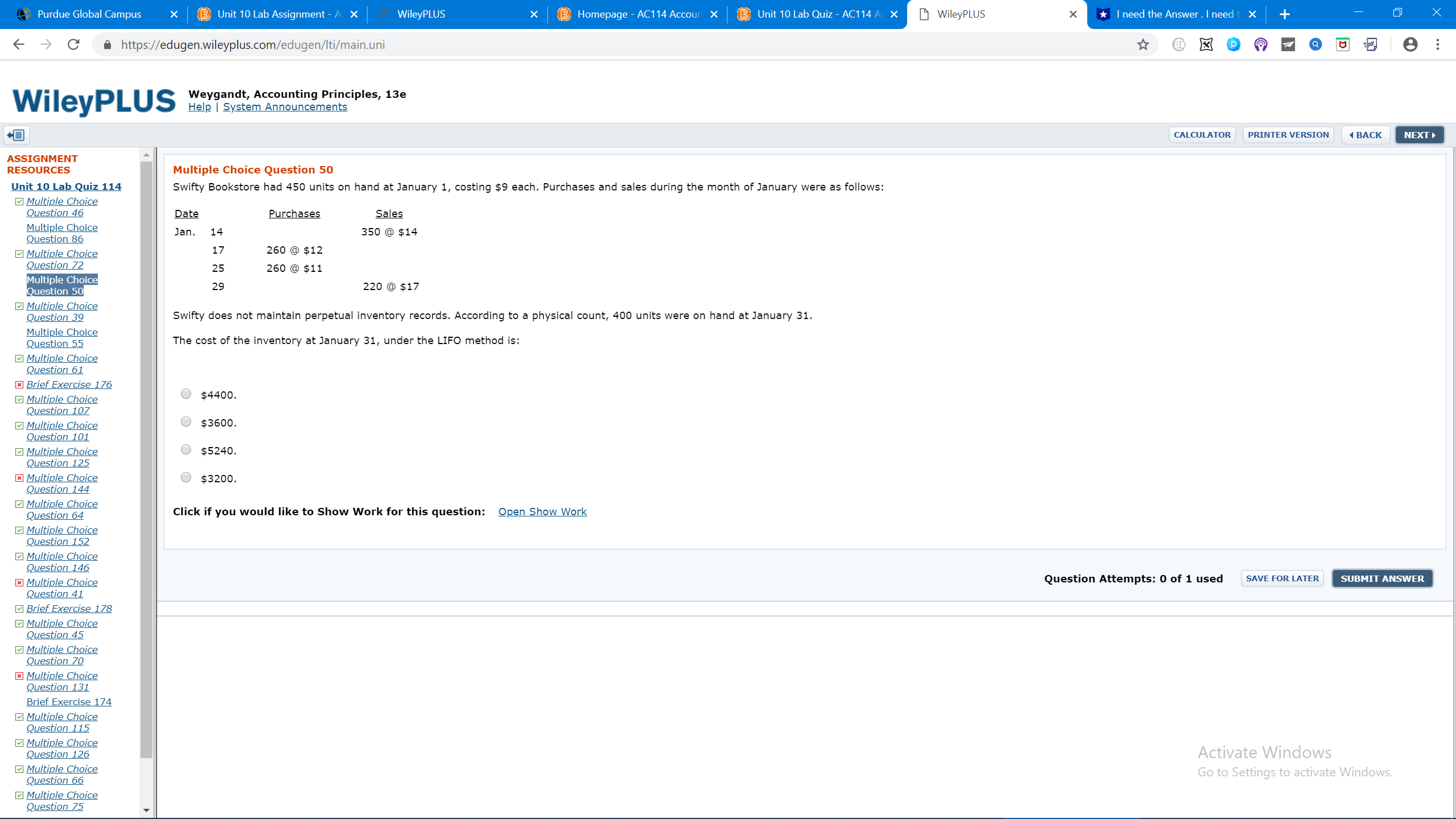Open Show Work for this question
The image size is (1456, 819).
542,511
